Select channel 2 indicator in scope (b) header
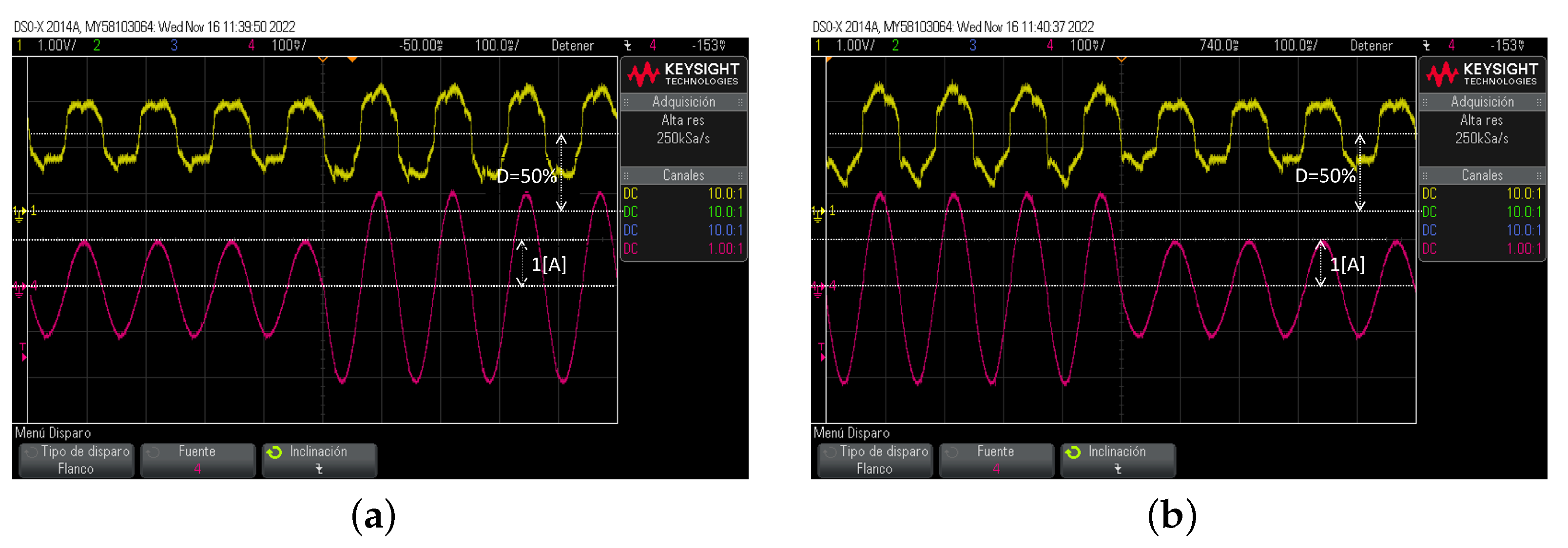Viewport: 1568px width, 548px height. click(x=895, y=46)
